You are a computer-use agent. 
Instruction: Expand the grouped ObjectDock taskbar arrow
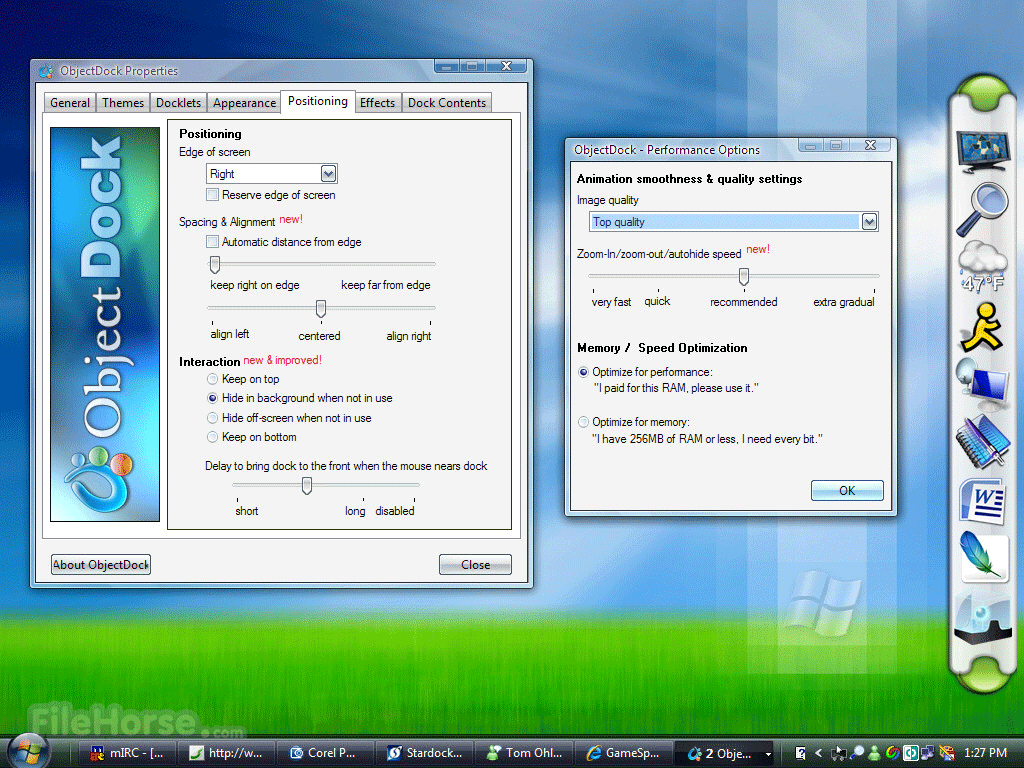click(x=769, y=754)
